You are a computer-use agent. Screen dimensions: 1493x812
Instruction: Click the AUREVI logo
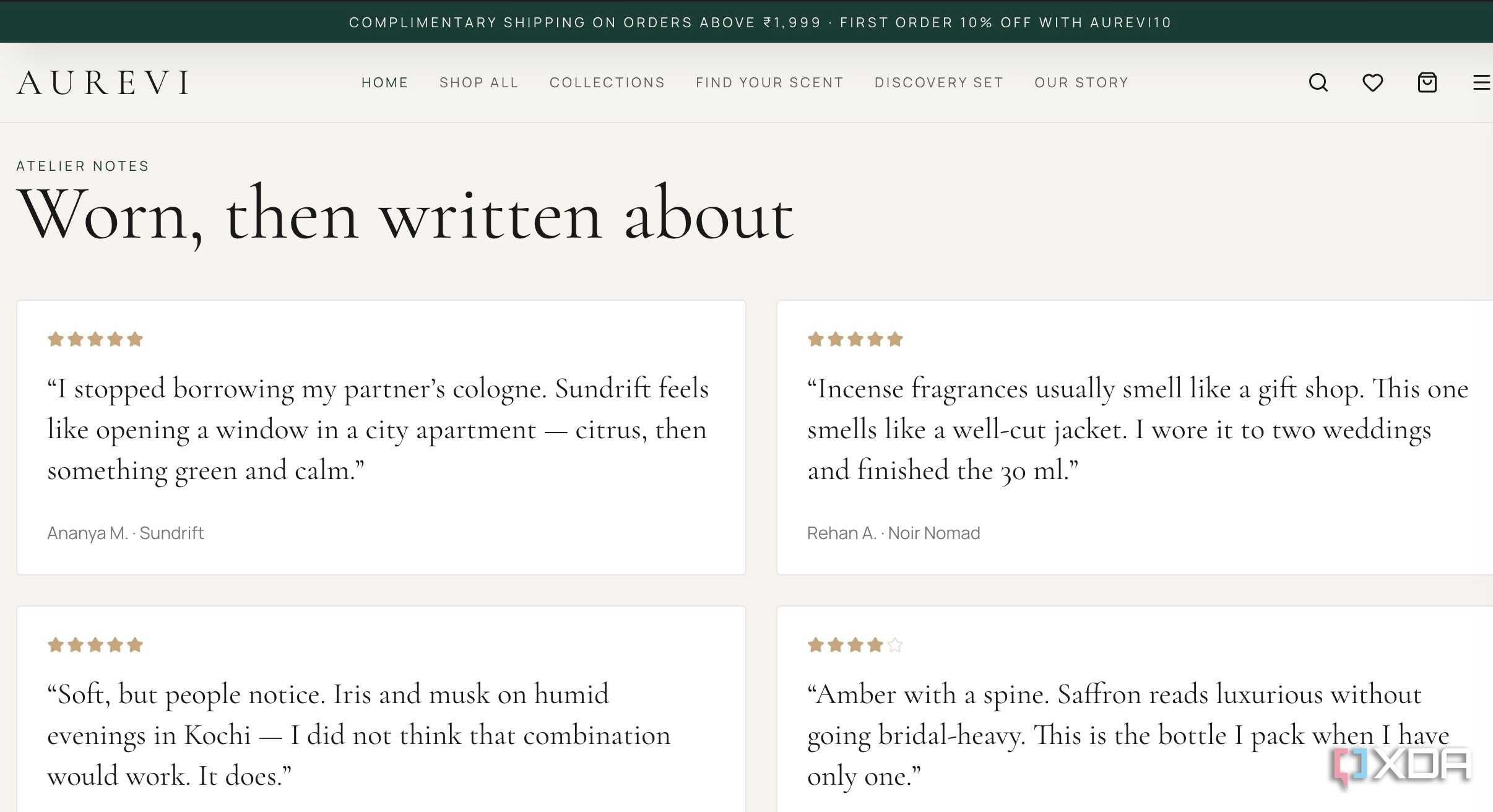(x=103, y=82)
